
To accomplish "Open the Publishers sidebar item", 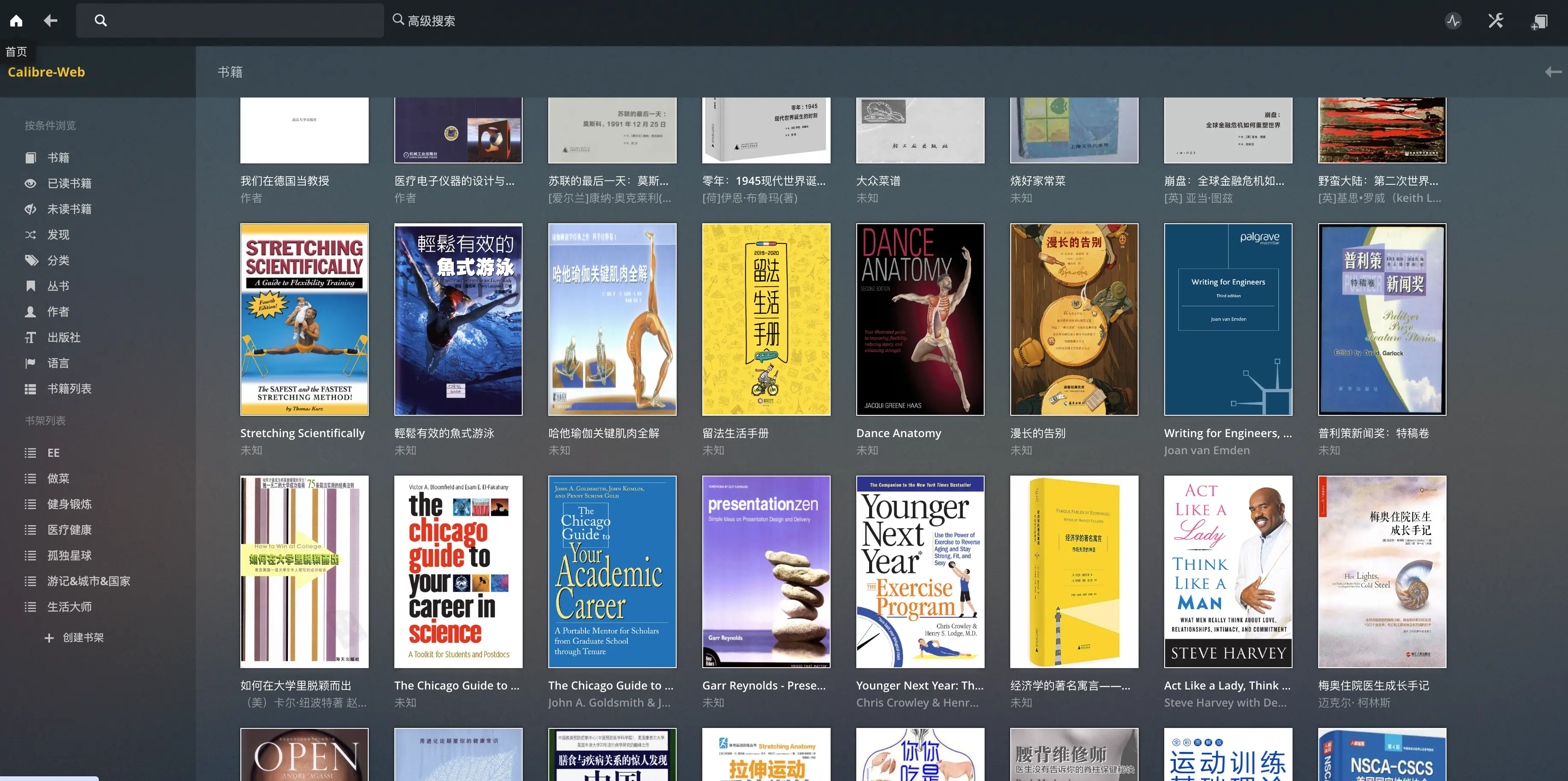I will [x=63, y=337].
